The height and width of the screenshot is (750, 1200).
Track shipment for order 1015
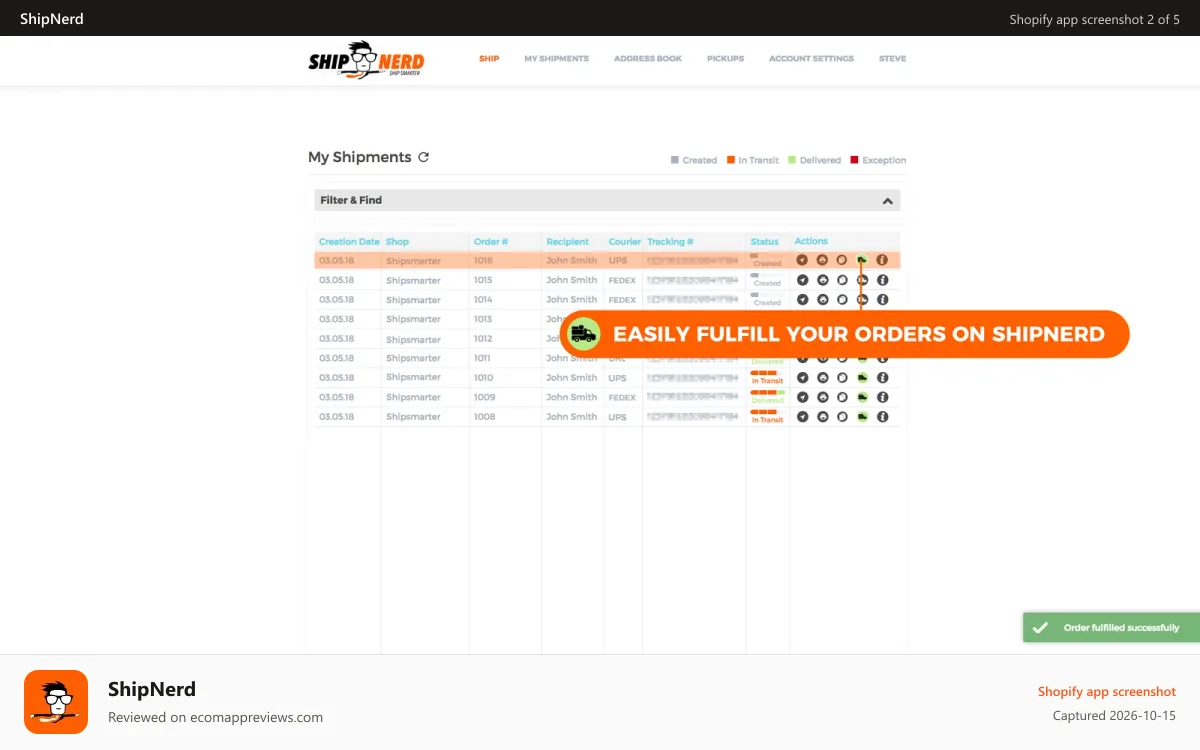(x=802, y=280)
